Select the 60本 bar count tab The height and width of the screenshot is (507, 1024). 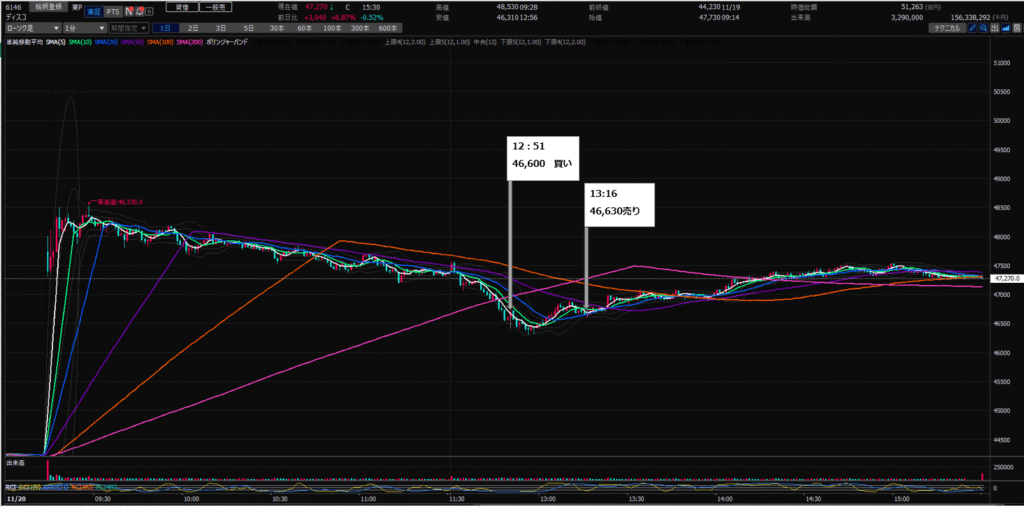pos(303,29)
